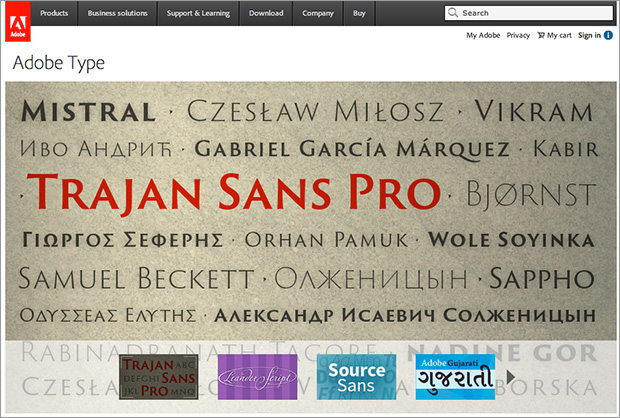Click the Samuel Beckett text

[136, 278]
